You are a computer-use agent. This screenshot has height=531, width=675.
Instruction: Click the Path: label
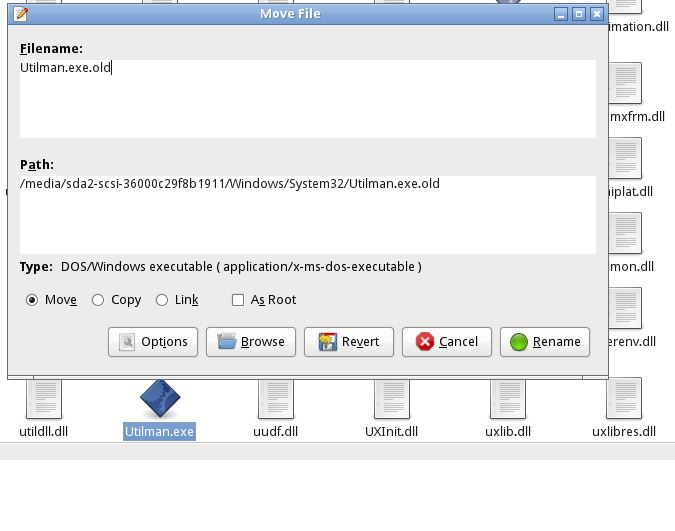37,165
